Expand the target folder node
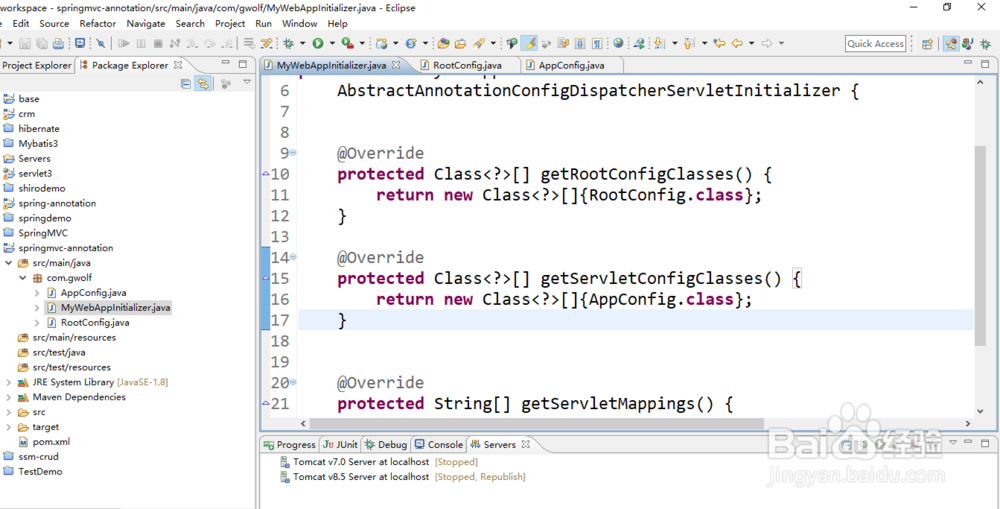This screenshot has height=509, width=1000. [8, 427]
